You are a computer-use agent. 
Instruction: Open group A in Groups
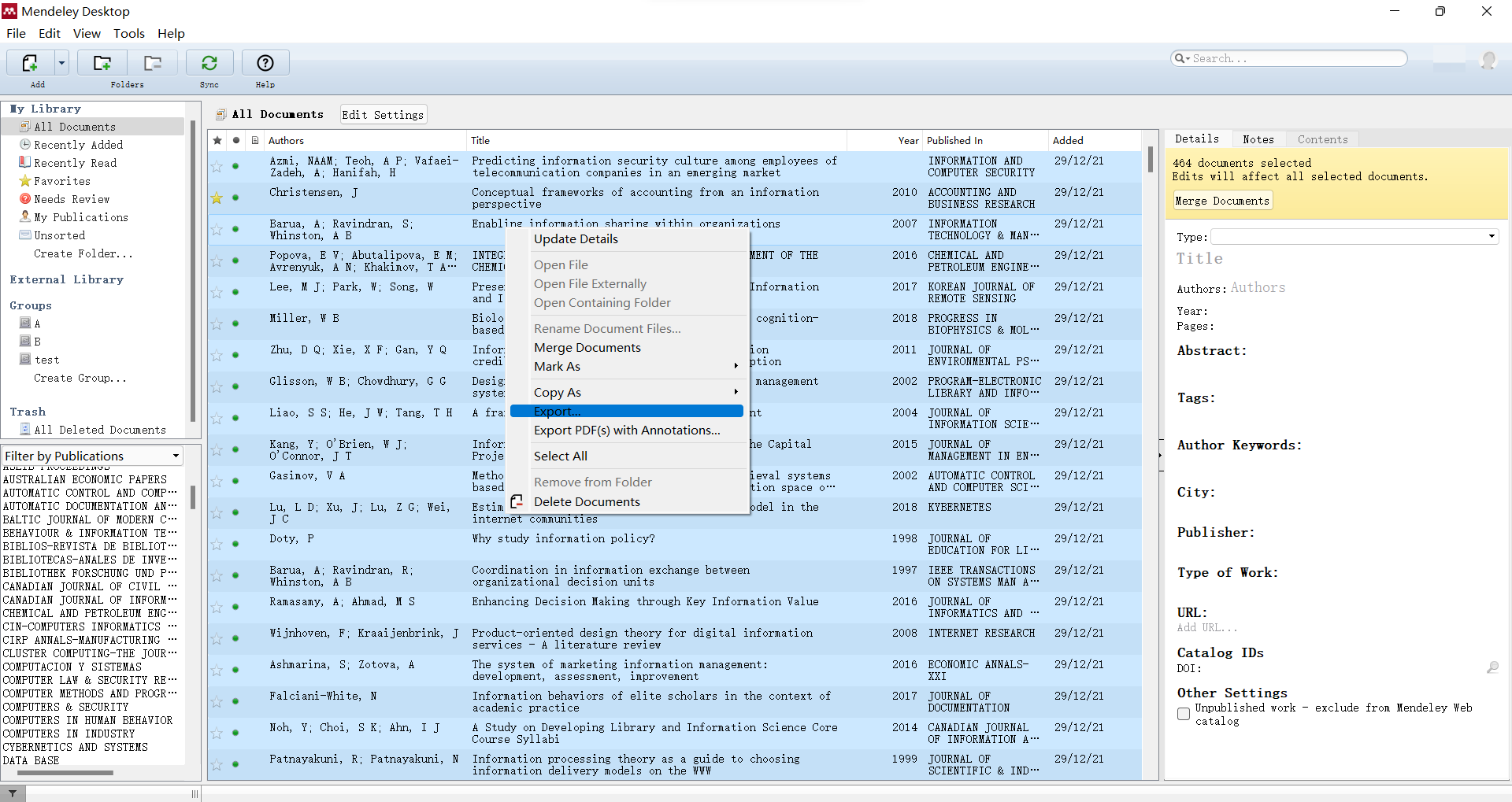pyautogui.click(x=37, y=323)
